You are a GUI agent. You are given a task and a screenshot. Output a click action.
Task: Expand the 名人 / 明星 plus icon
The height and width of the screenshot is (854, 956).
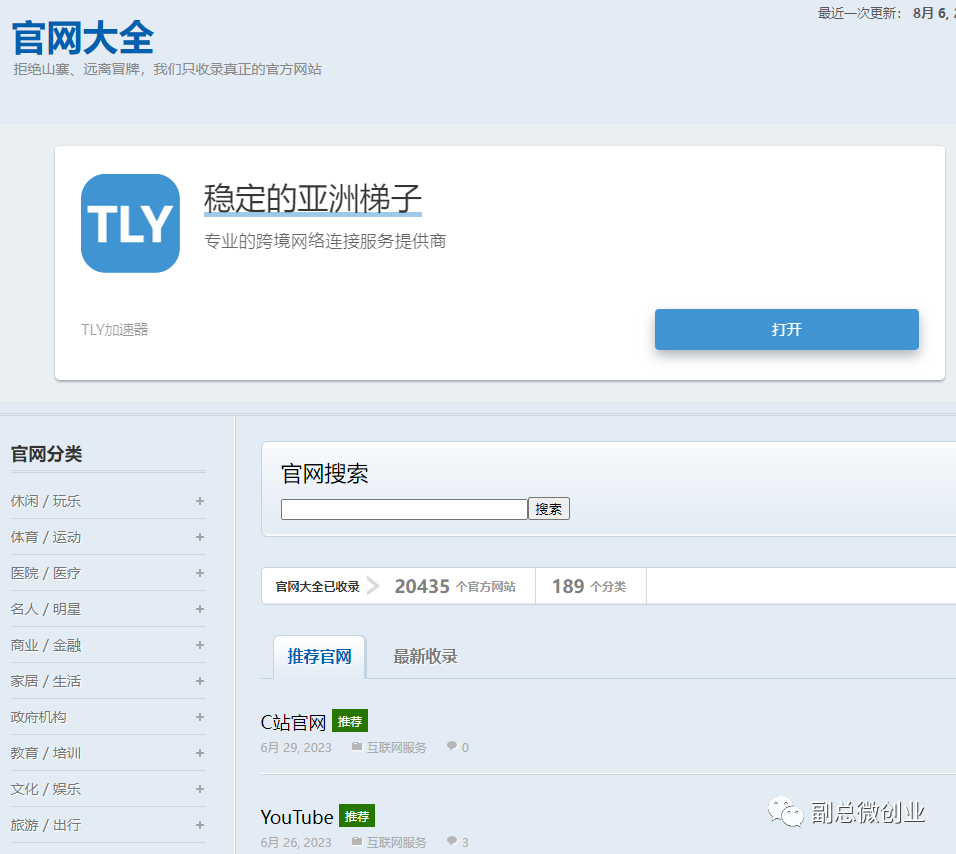pos(199,609)
